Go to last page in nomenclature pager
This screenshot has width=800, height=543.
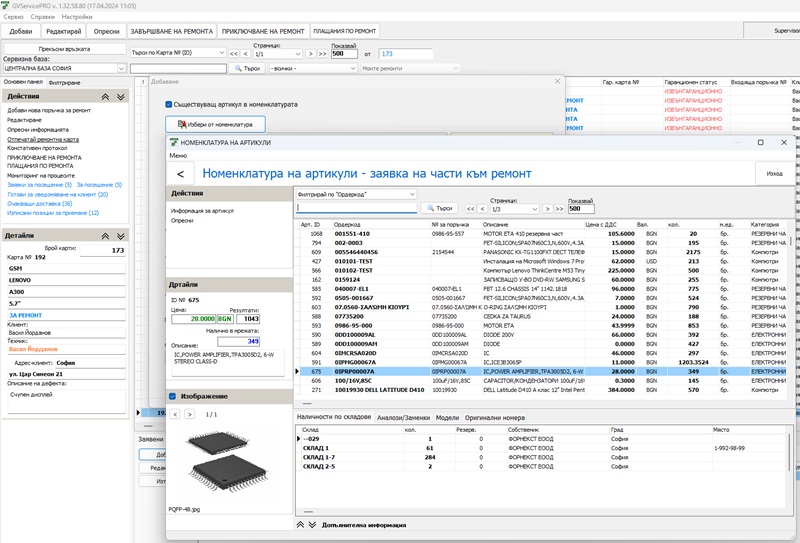tap(559, 209)
